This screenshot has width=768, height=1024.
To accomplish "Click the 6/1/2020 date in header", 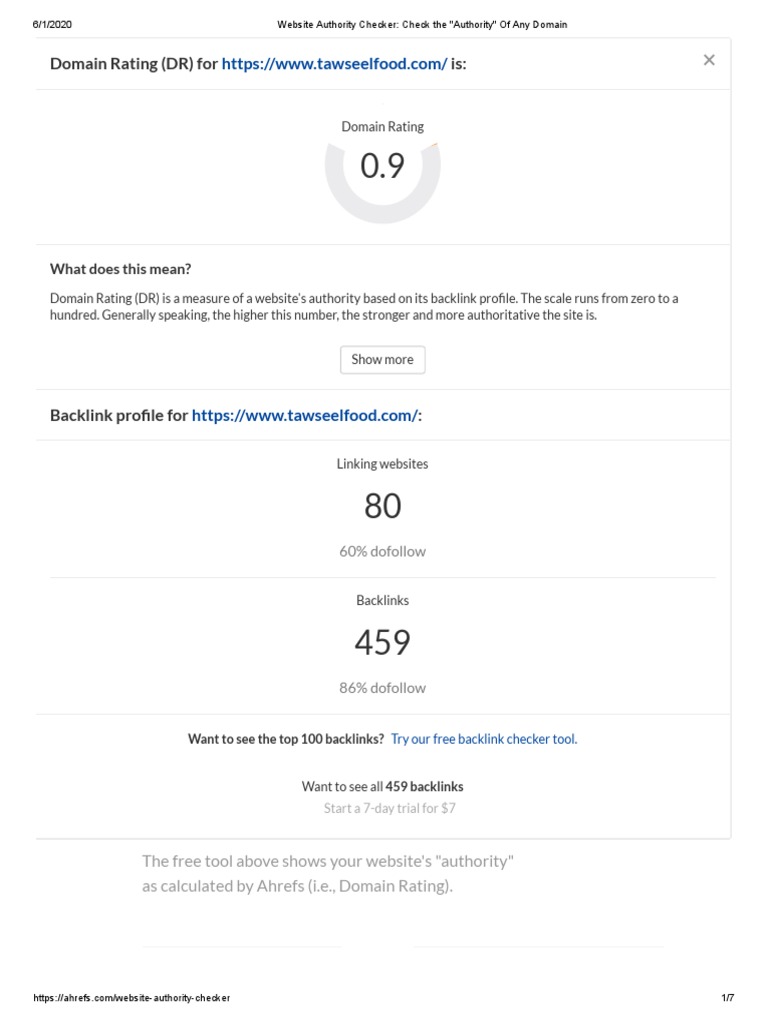I will coord(52,24).
